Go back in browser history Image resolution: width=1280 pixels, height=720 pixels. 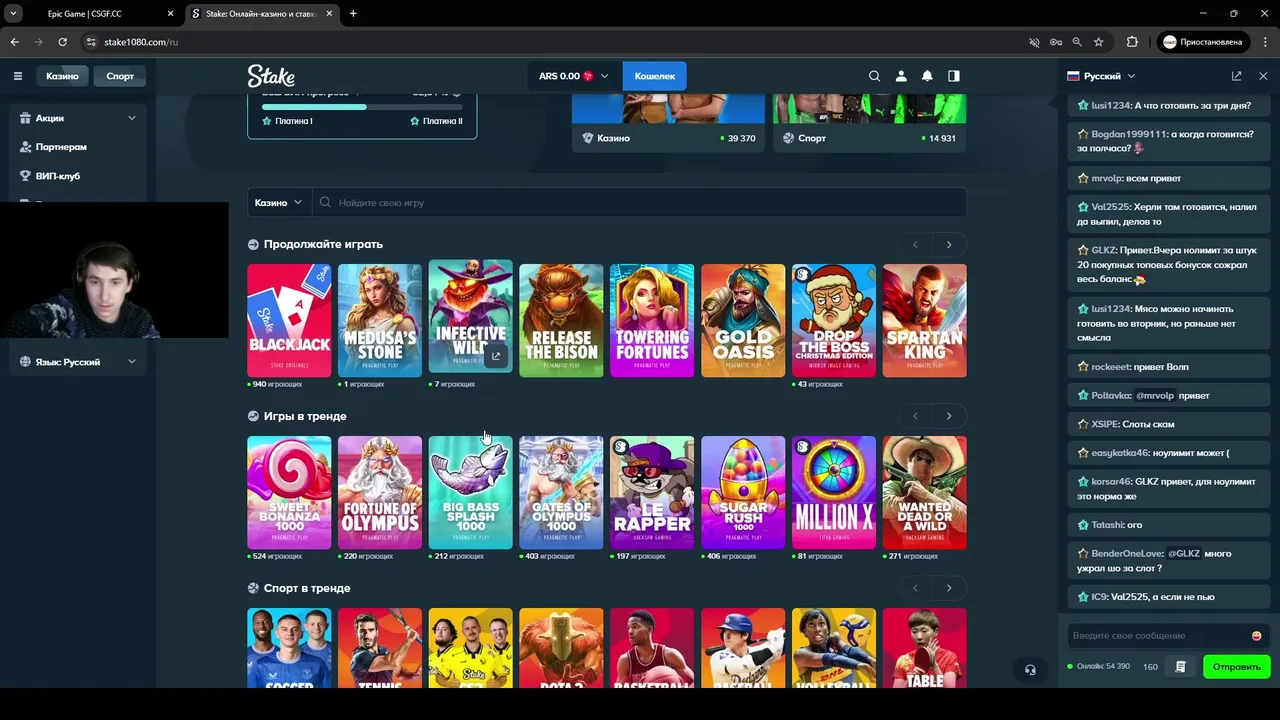[x=15, y=42]
